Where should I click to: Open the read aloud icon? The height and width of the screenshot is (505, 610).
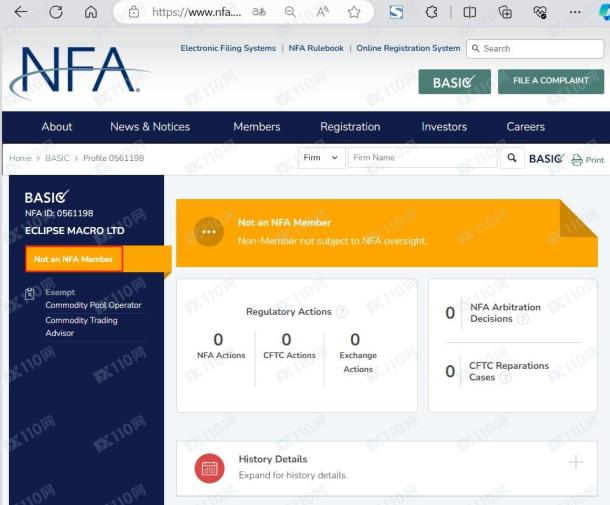(x=323, y=12)
